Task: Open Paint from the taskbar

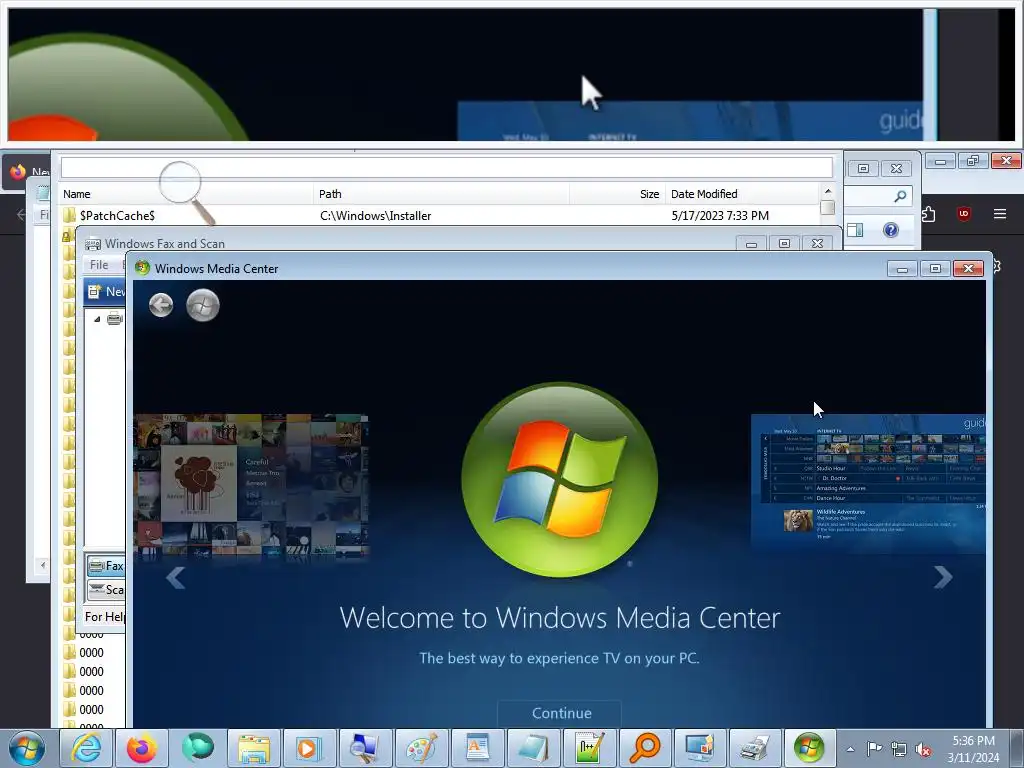Action: click(x=421, y=748)
